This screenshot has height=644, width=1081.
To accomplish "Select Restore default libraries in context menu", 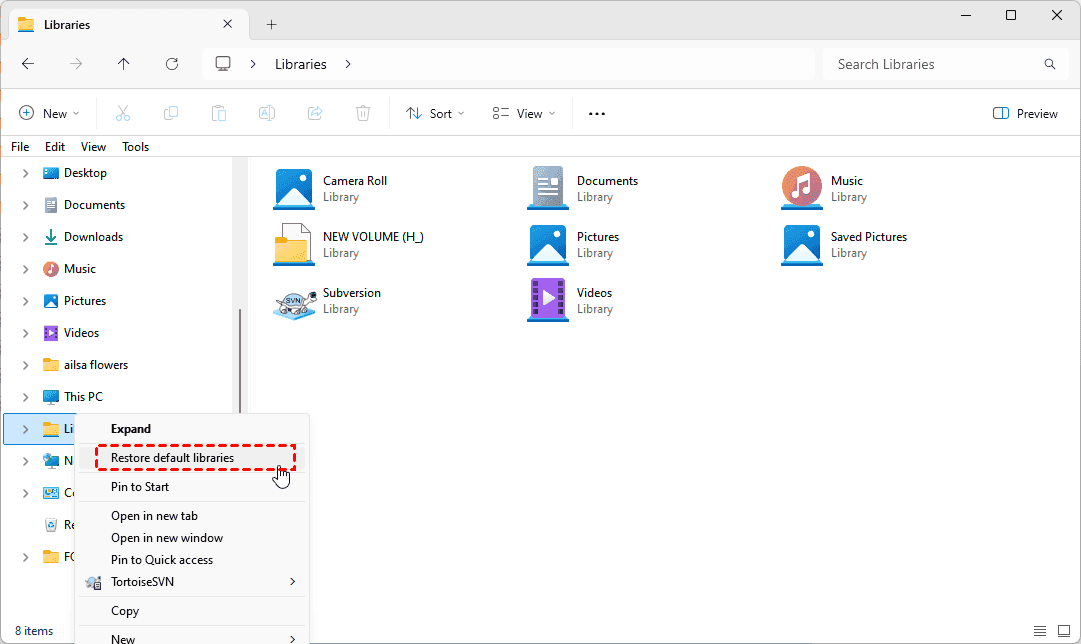I will coord(172,458).
